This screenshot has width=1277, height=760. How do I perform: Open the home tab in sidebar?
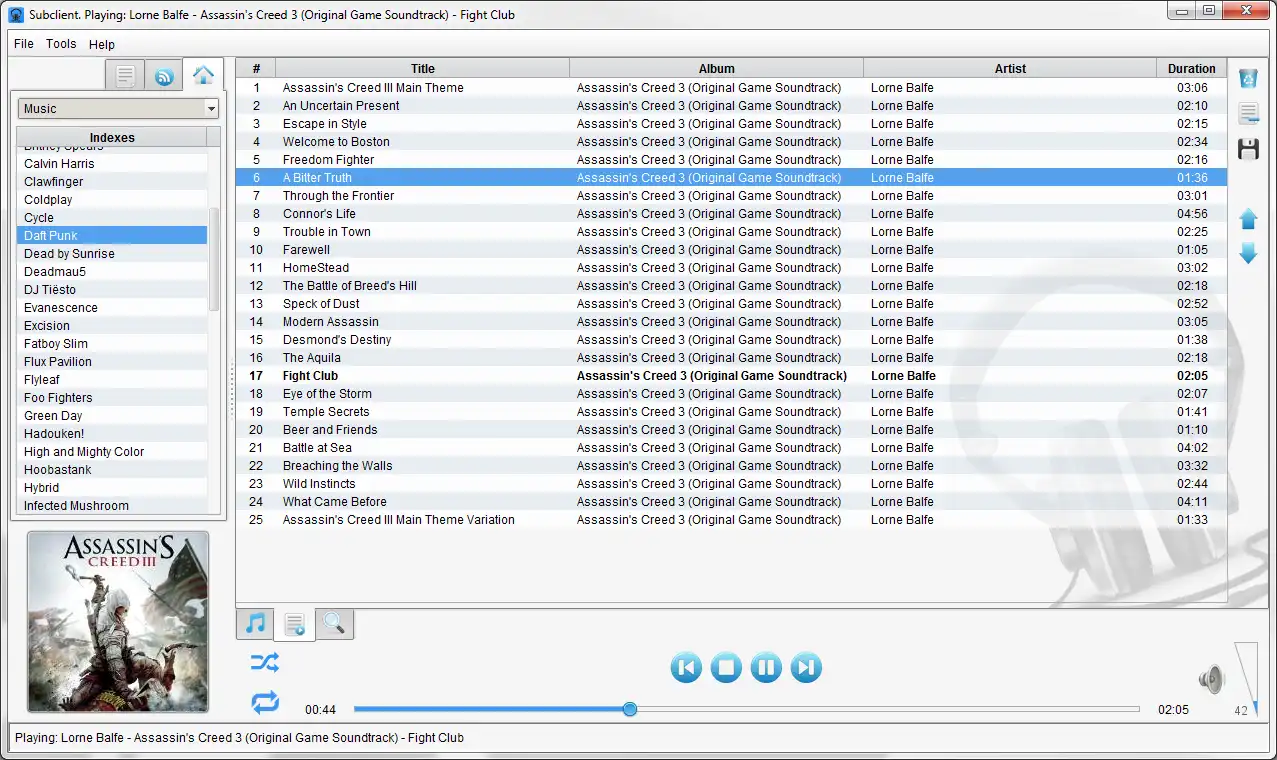[203, 75]
